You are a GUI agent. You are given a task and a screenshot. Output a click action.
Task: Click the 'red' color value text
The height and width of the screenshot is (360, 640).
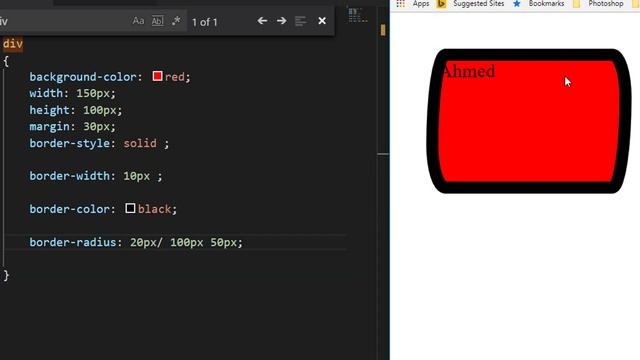[x=175, y=77]
